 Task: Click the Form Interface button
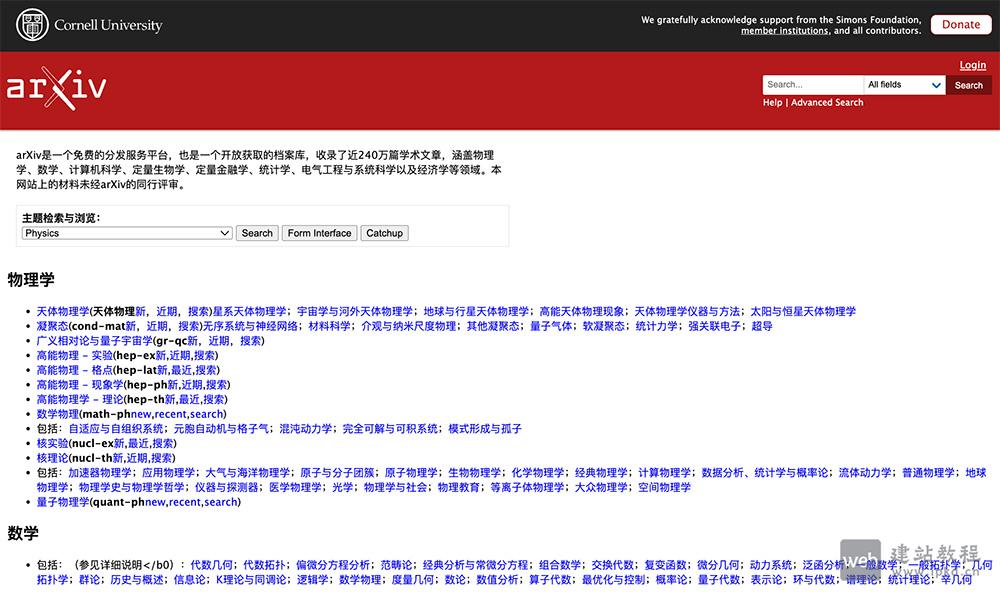click(319, 233)
